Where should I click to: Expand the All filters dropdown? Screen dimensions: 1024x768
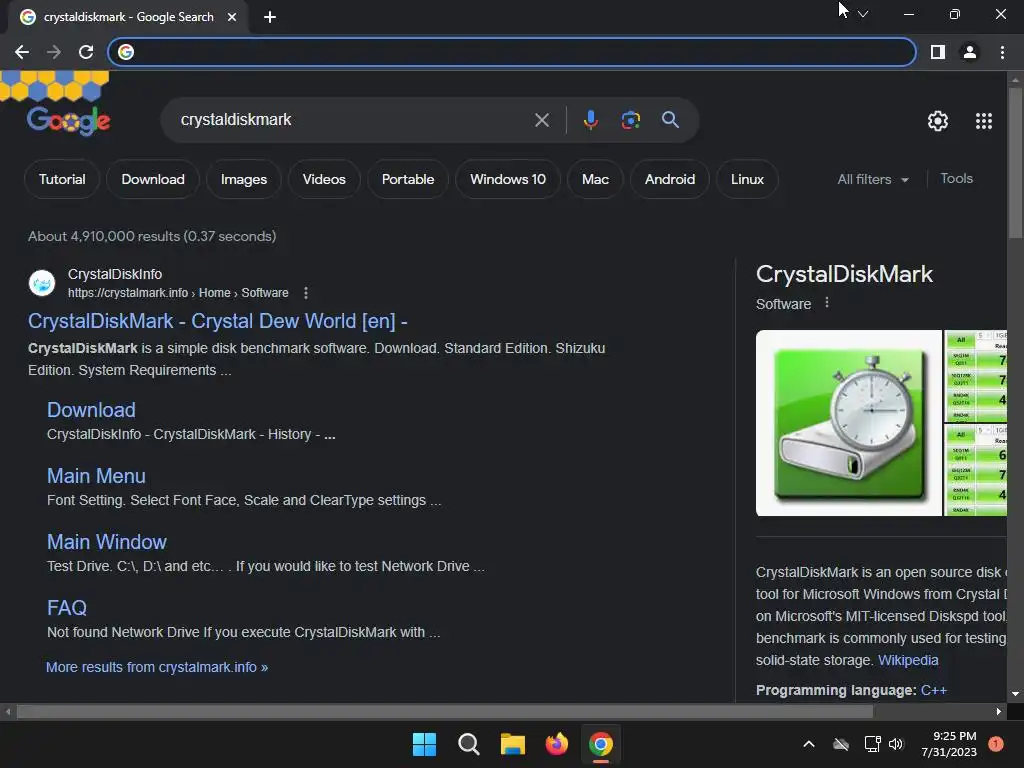(x=872, y=180)
